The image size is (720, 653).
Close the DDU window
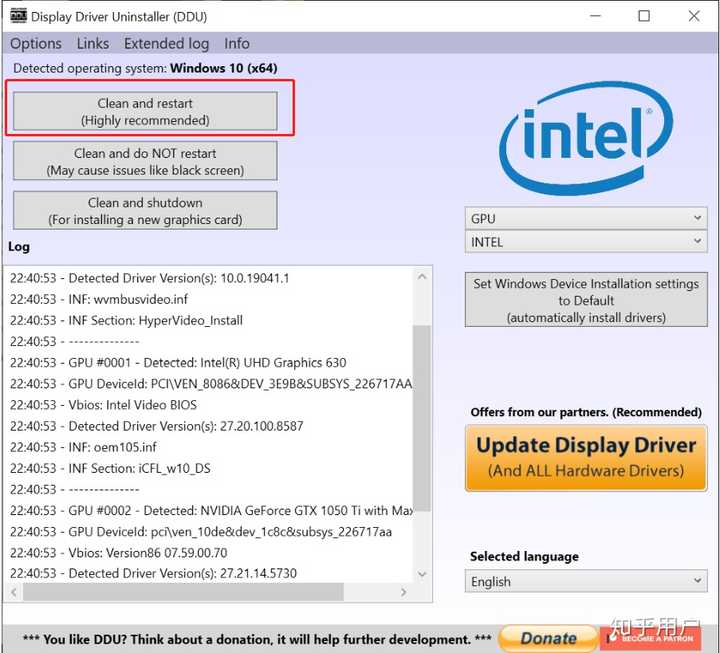(x=694, y=16)
